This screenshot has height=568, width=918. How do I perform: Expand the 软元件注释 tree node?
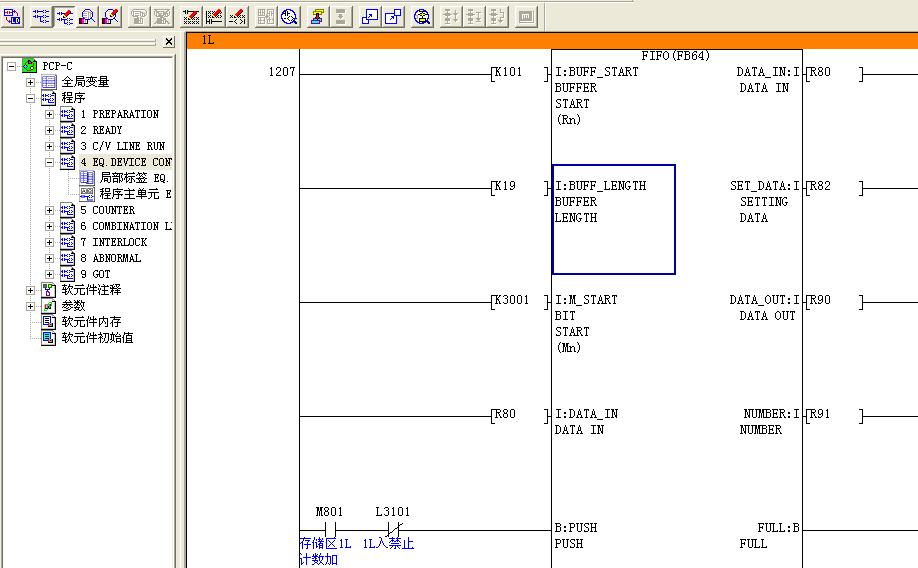point(31,290)
